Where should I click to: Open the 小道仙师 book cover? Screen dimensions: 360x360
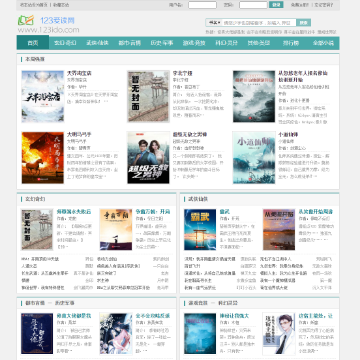click(x=254, y=158)
